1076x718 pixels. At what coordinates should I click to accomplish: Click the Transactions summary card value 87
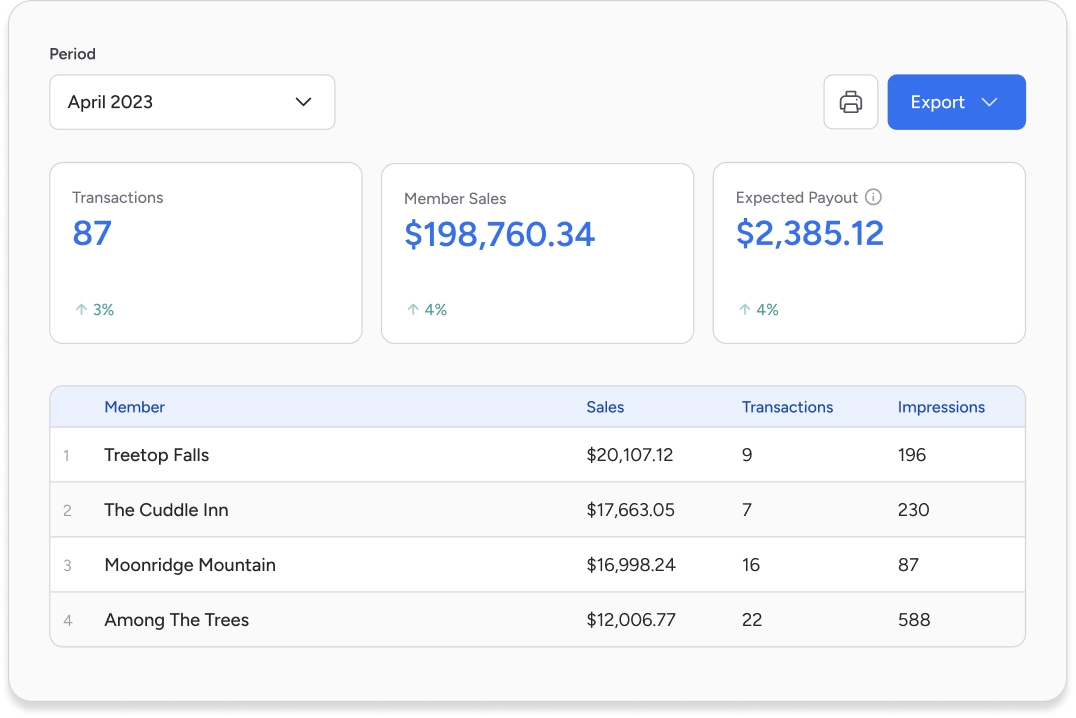click(x=92, y=234)
